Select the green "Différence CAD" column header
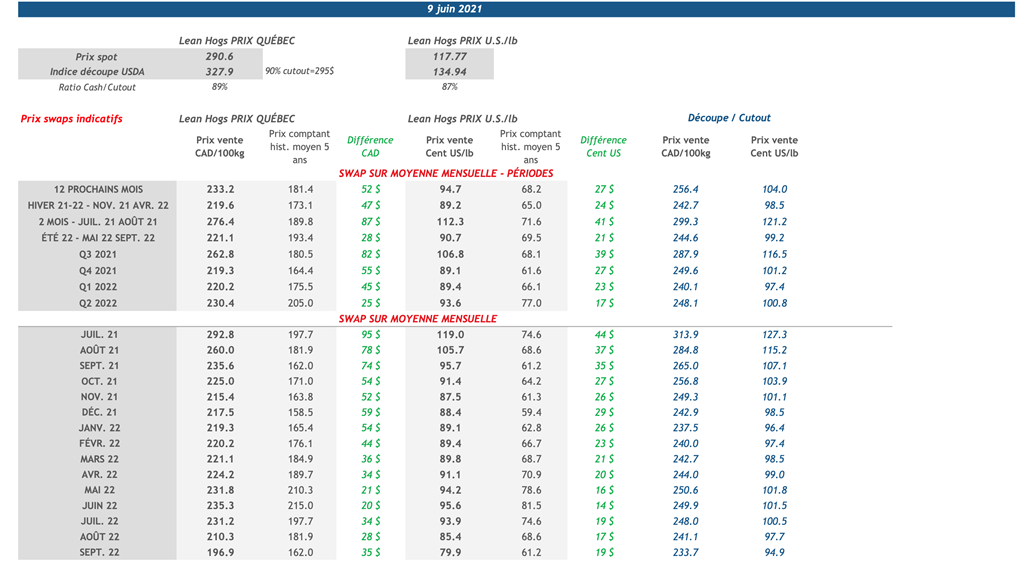The image size is (1024, 561). (370, 147)
